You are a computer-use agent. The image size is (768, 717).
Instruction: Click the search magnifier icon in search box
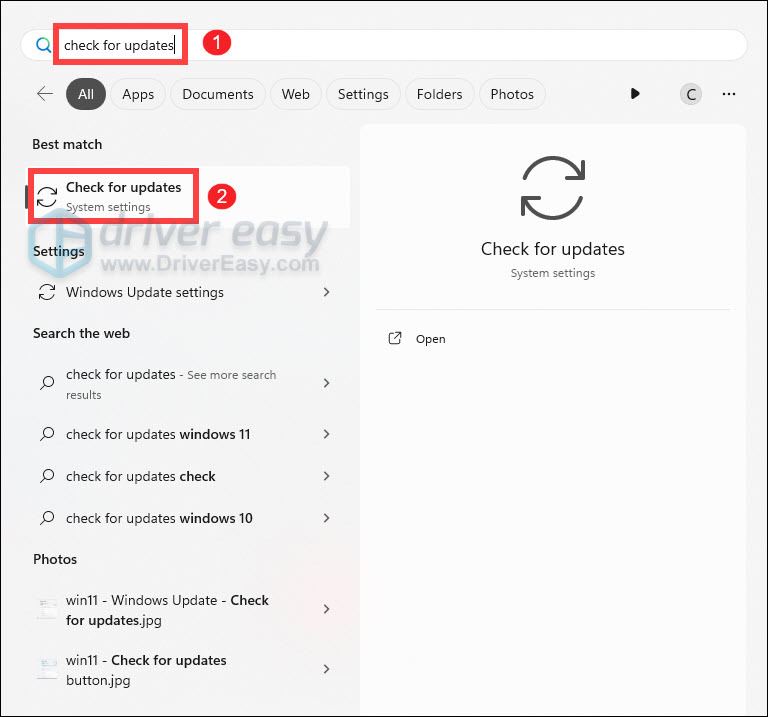(x=43, y=45)
